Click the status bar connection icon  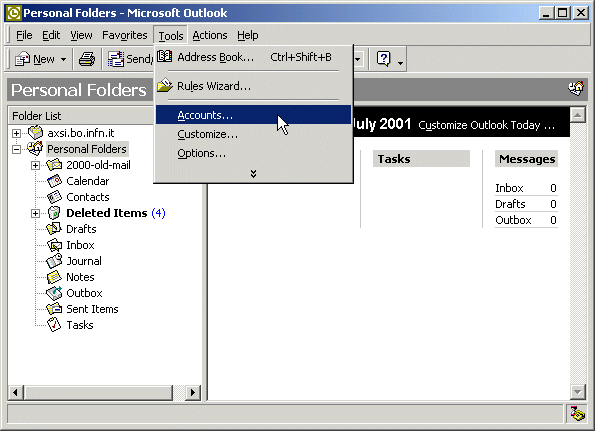point(577,413)
